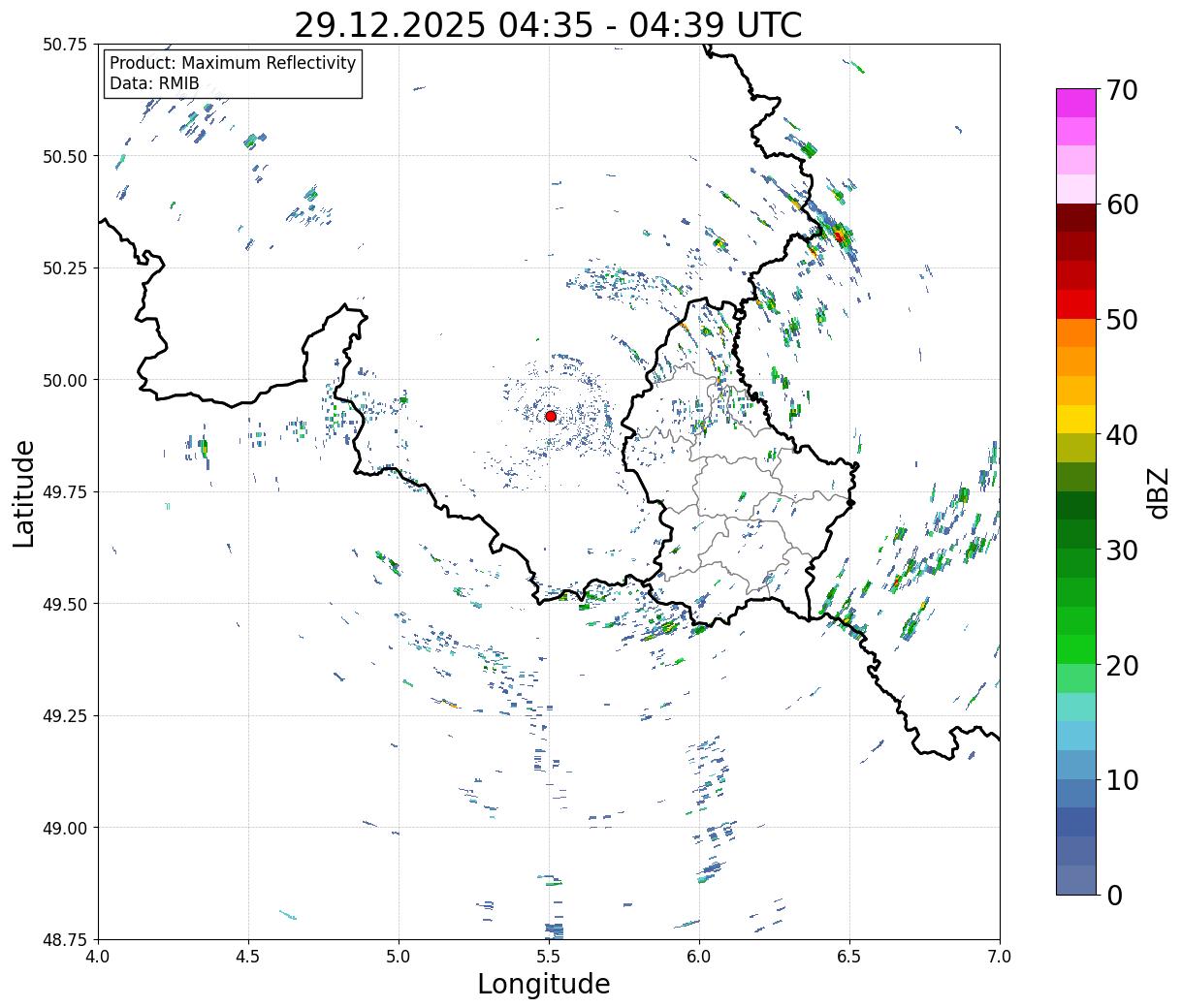Click the Longitude axis label

click(x=544, y=984)
